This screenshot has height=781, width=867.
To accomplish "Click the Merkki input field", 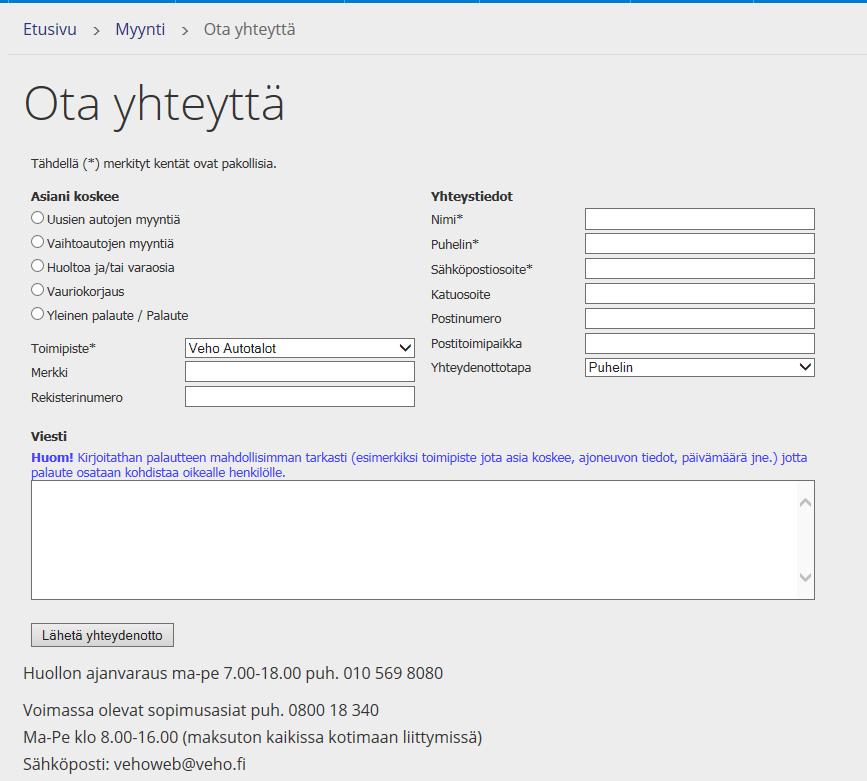I will [300, 372].
